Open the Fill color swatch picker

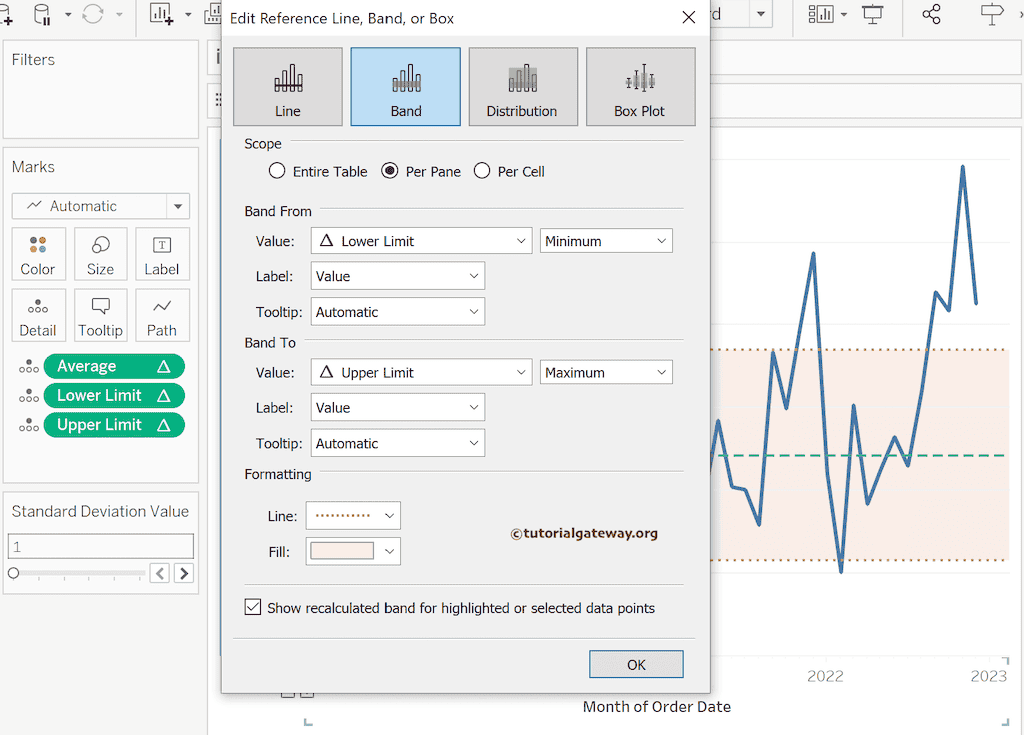pyautogui.click(x=354, y=551)
